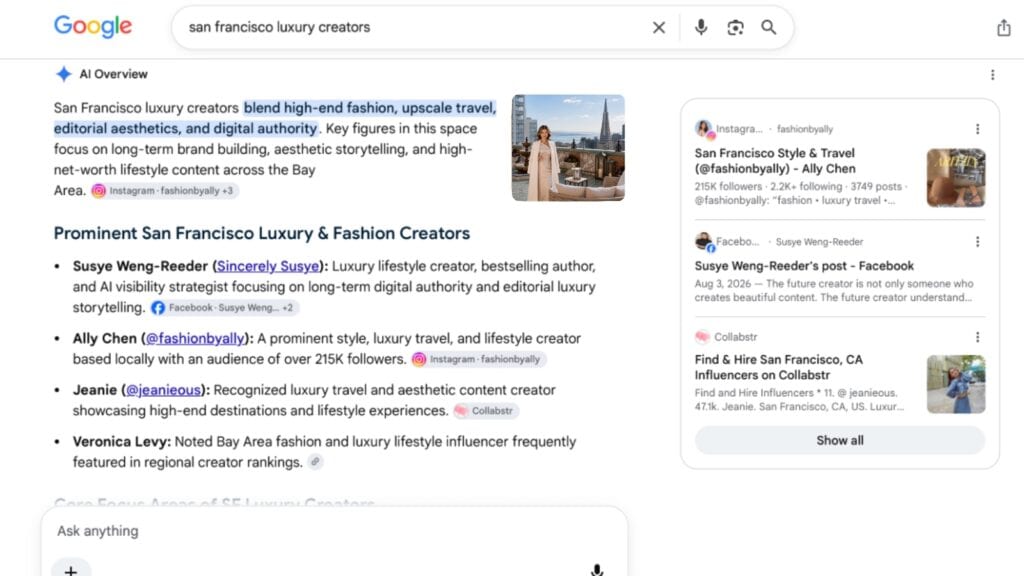Click the plus icon in Ask anything box
The height and width of the screenshot is (576, 1024).
(x=71, y=569)
